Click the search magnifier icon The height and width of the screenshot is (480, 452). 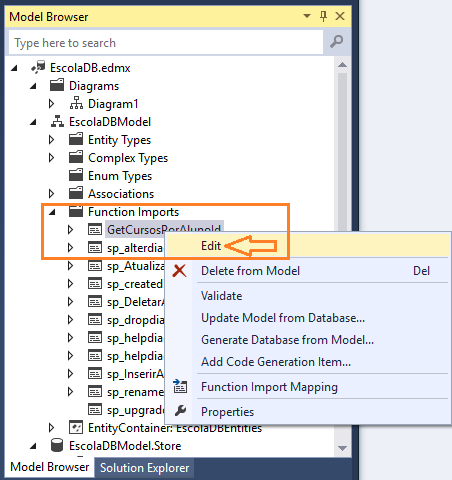[x=337, y=42]
